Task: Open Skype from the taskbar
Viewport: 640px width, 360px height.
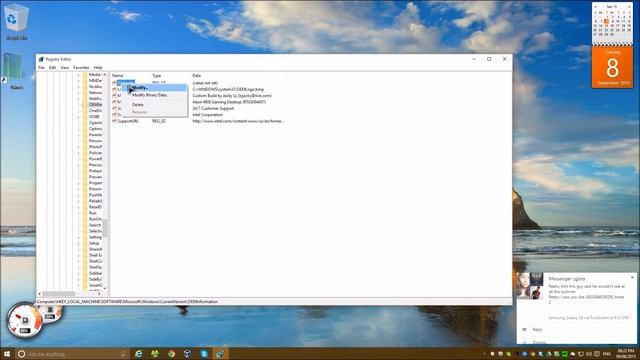Action: click(x=204, y=354)
